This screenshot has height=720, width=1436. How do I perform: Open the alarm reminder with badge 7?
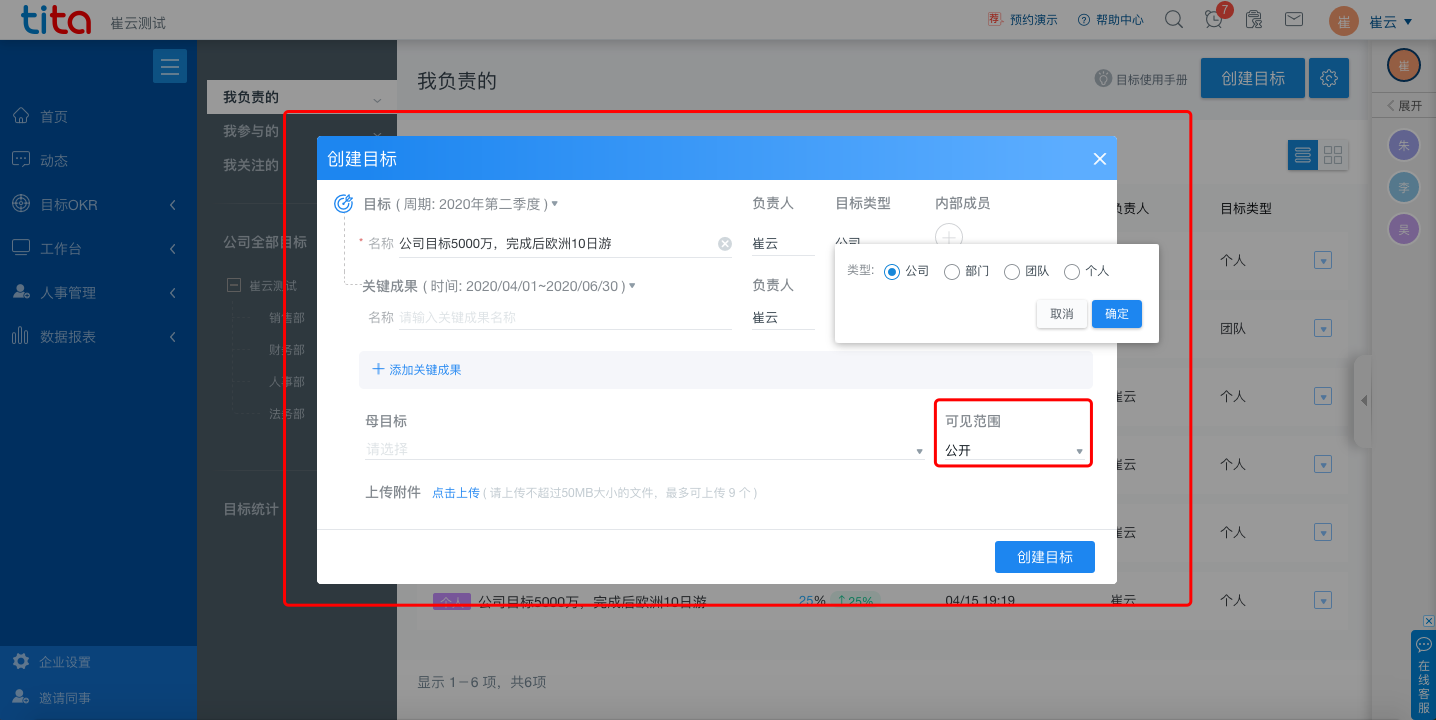[1214, 19]
